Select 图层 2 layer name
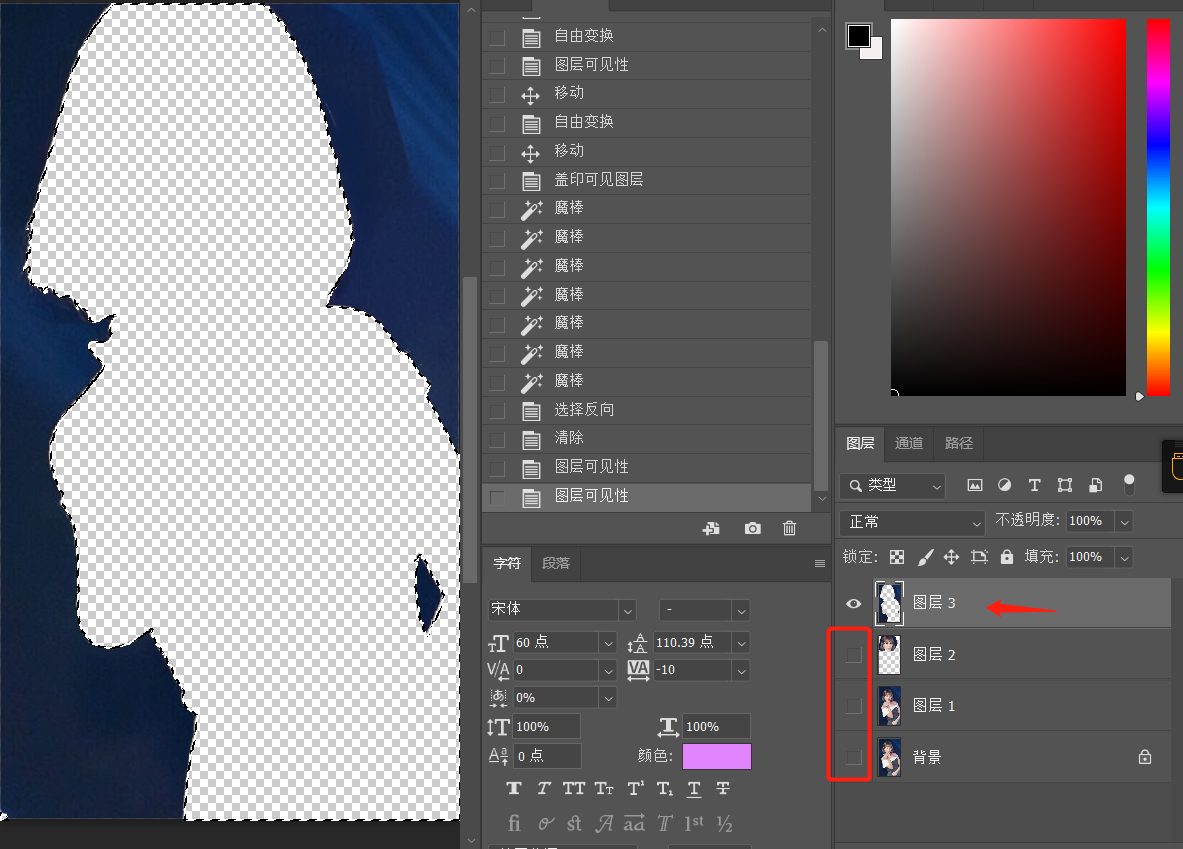 [x=934, y=654]
